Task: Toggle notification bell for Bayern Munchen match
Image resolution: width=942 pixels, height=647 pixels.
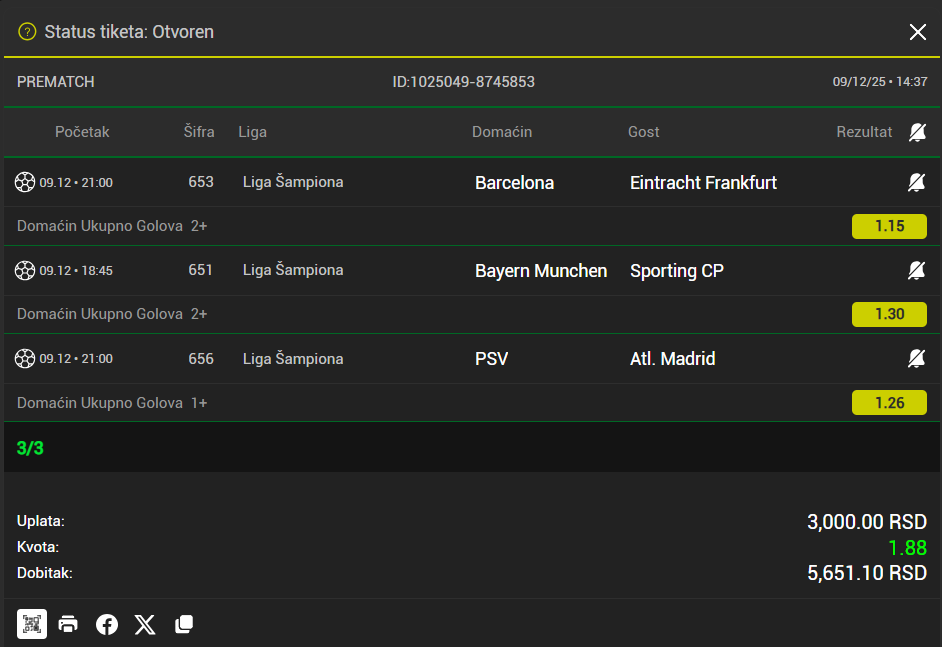Action: tap(916, 270)
